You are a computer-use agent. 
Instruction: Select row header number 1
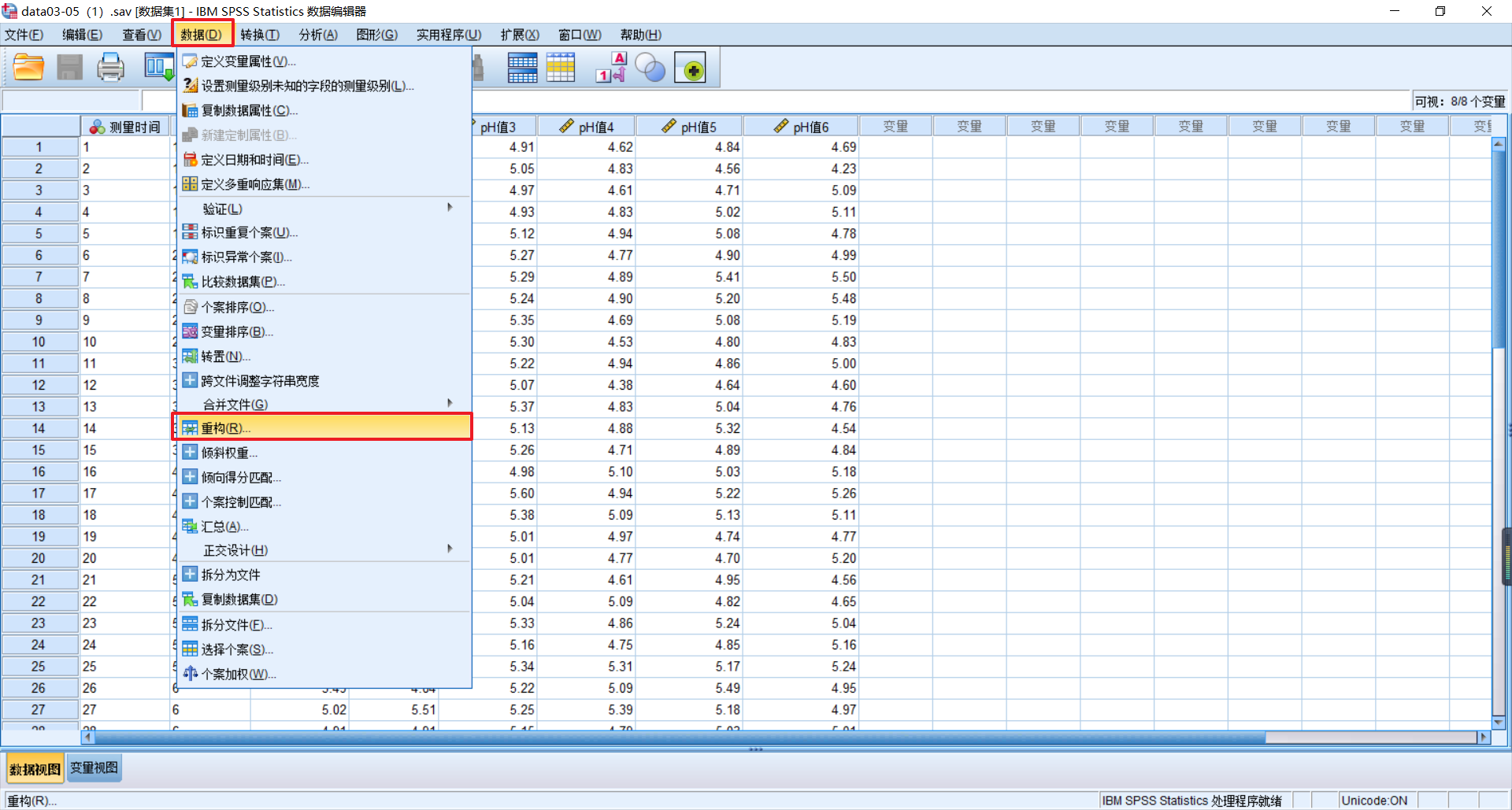(x=39, y=147)
